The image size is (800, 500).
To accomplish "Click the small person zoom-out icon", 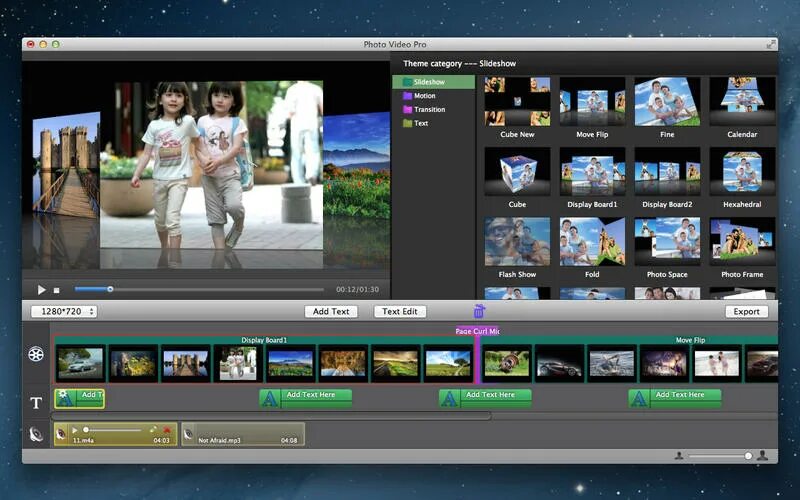I will (x=679, y=456).
